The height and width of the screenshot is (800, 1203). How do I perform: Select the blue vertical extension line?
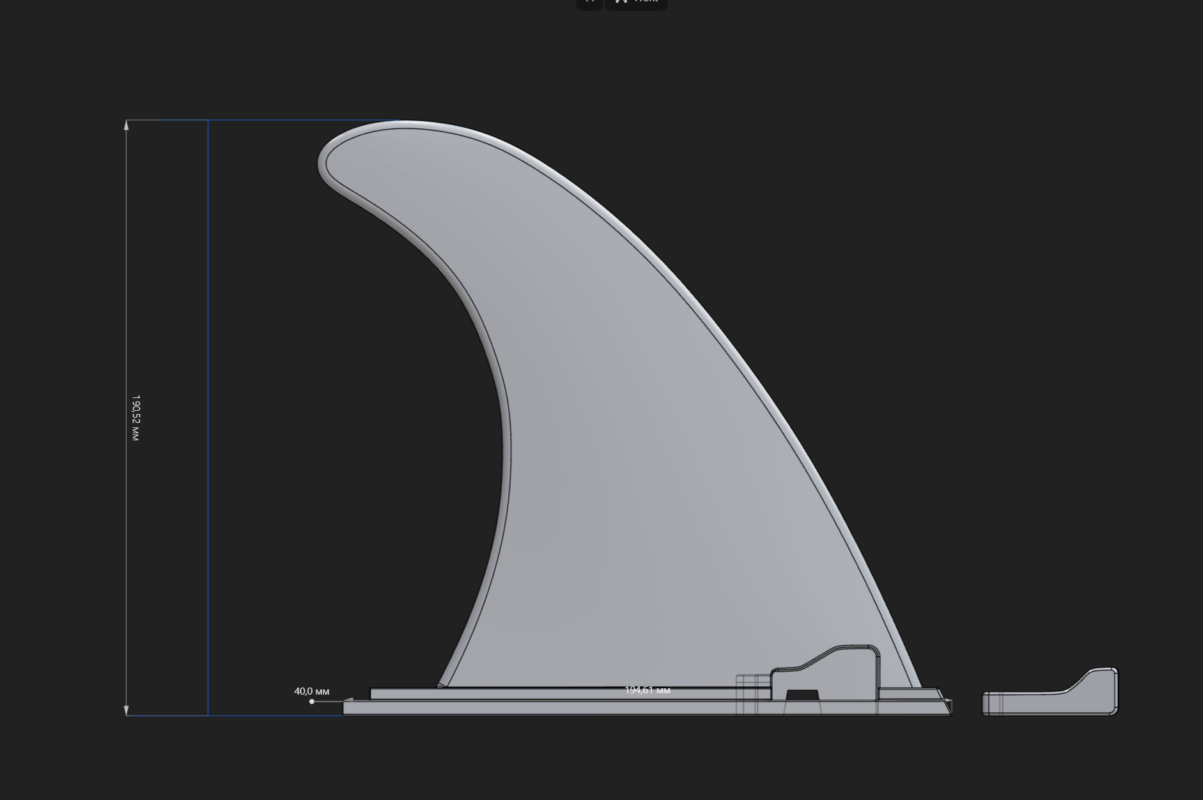click(208, 418)
